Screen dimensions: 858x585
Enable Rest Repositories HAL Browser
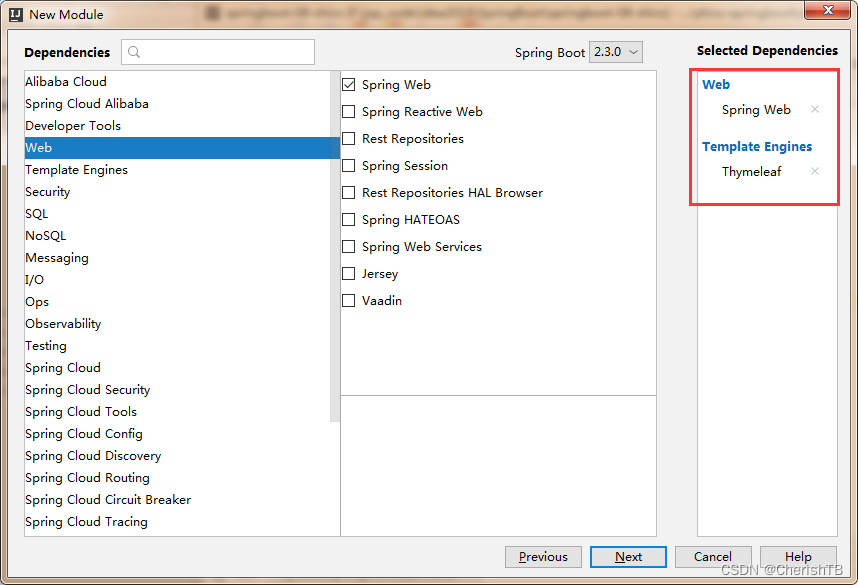click(x=349, y=193)
